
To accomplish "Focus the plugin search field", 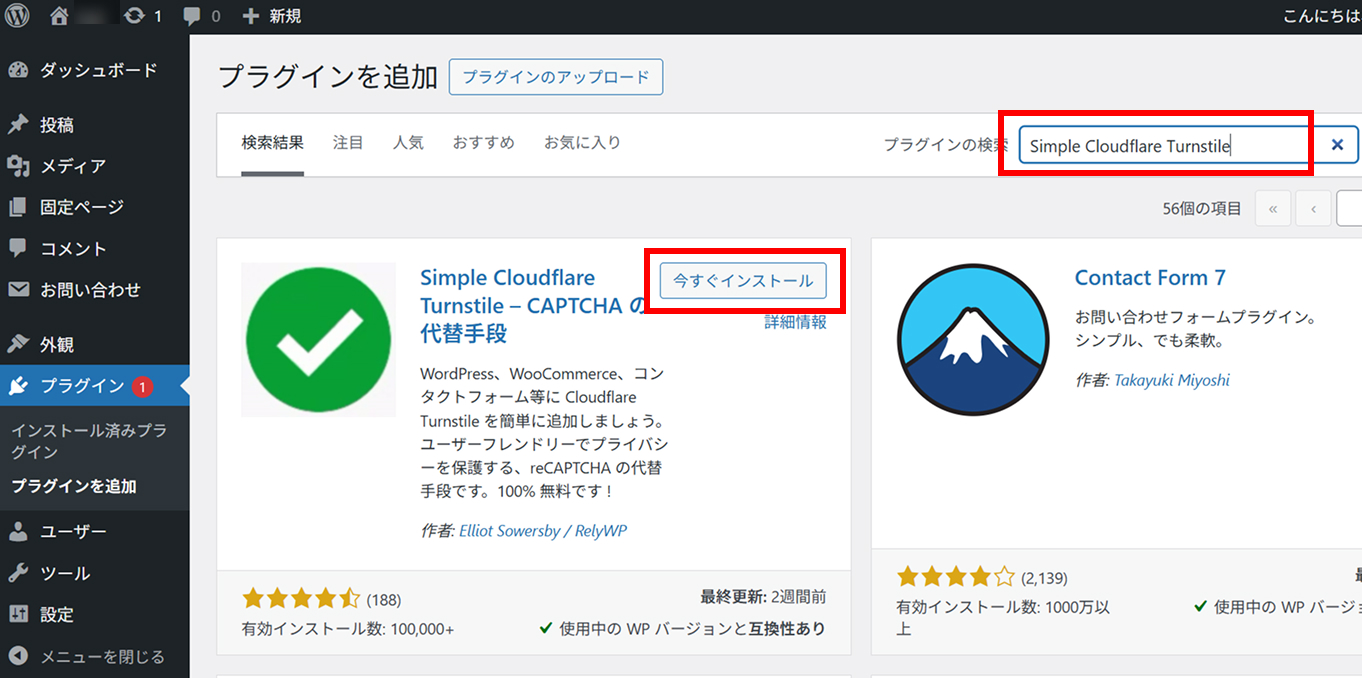I will tap(1189, 145).
